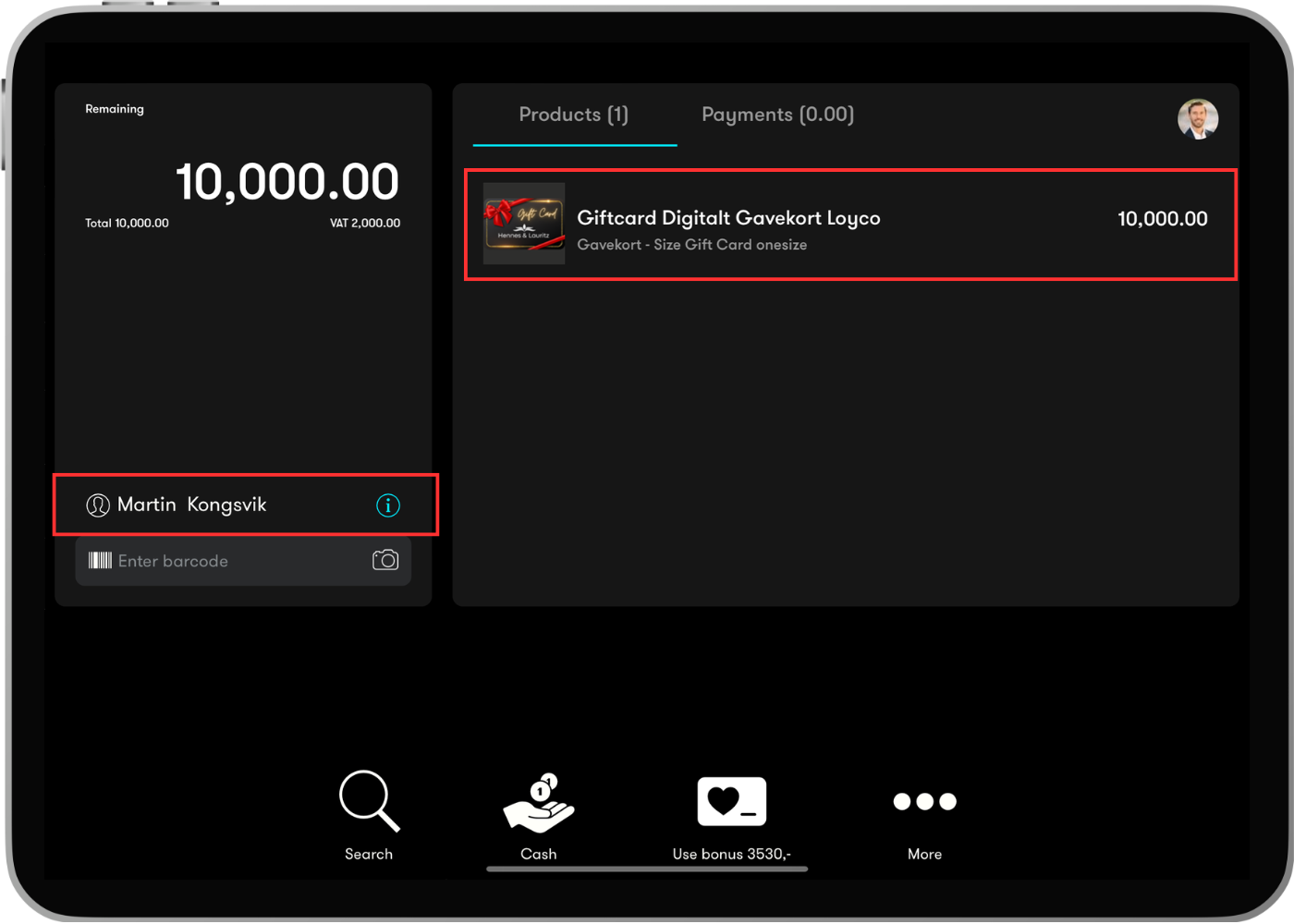Open camera barcode scanner icon

[385, 560]
